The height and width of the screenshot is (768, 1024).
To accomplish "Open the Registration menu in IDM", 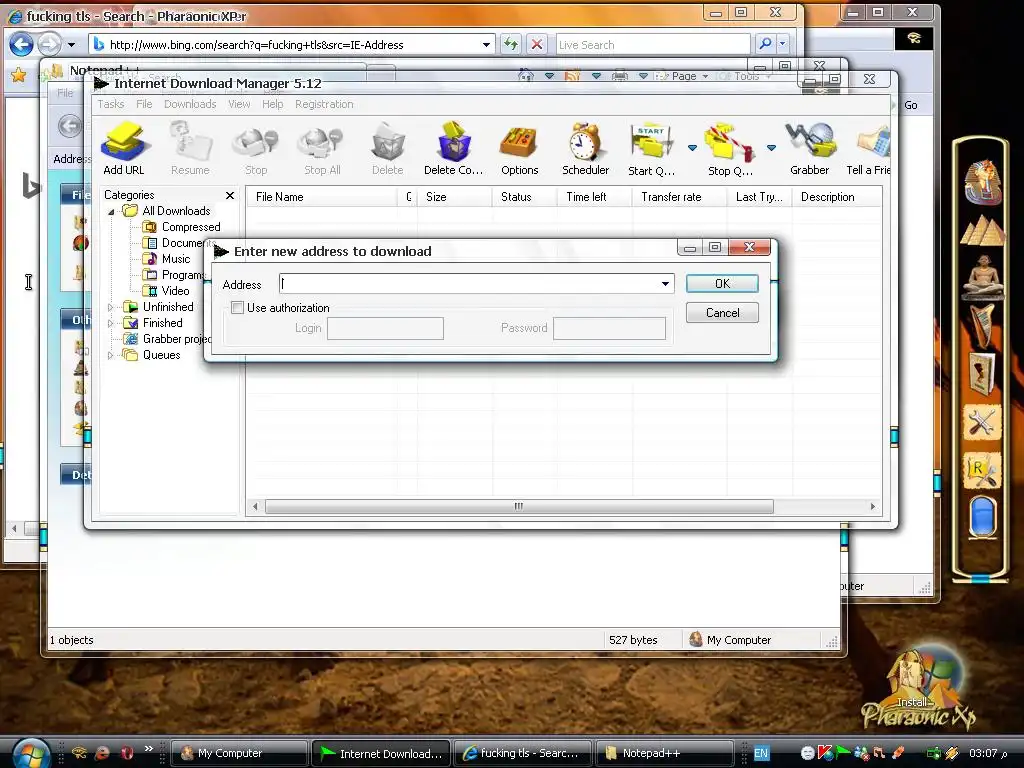I will click(x=324, y=104).
